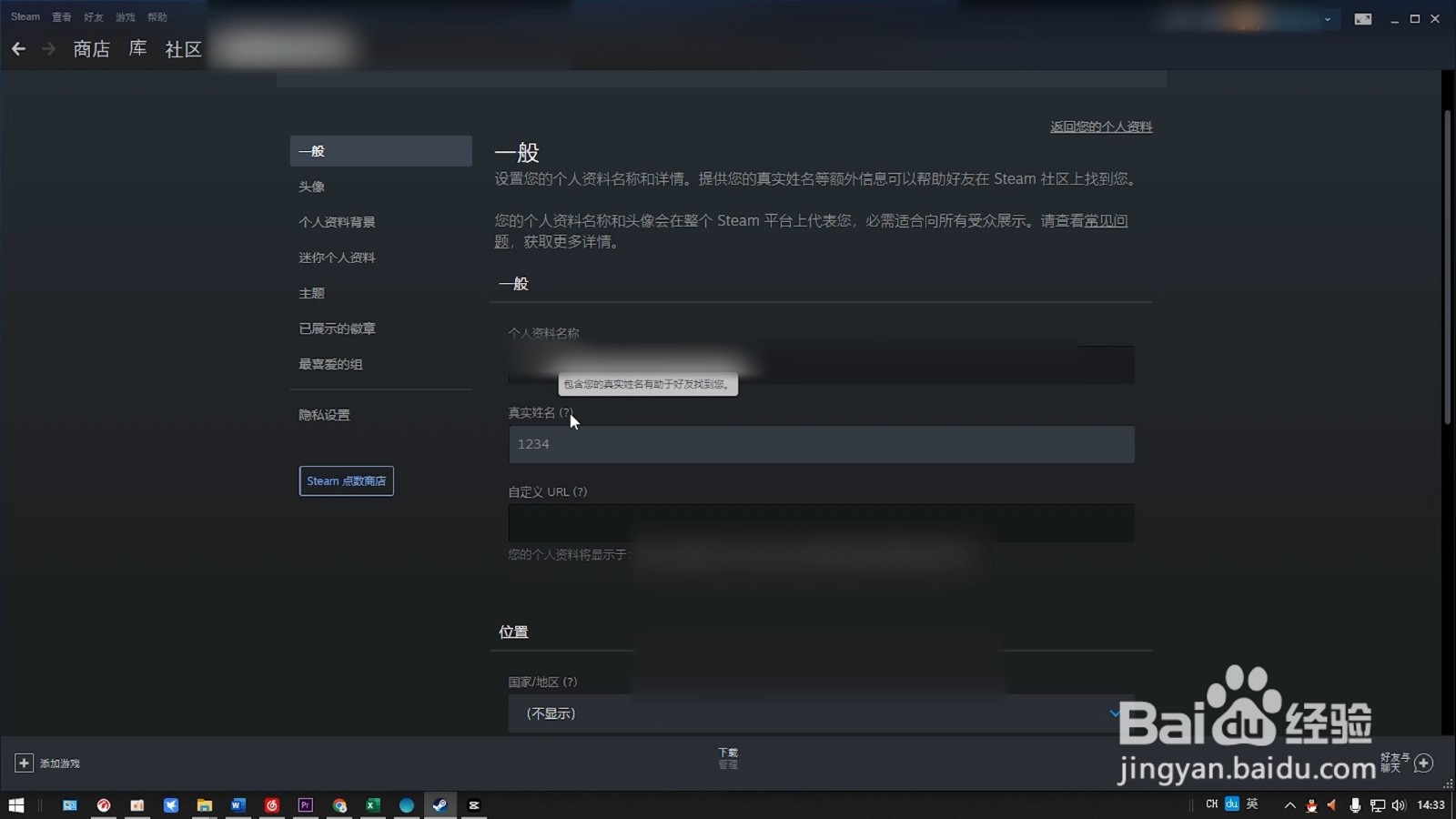Viewport: 1456px width, 819px height.
Task: Click the (?) help next to 自定义 URL
Action: pos(581,492)
